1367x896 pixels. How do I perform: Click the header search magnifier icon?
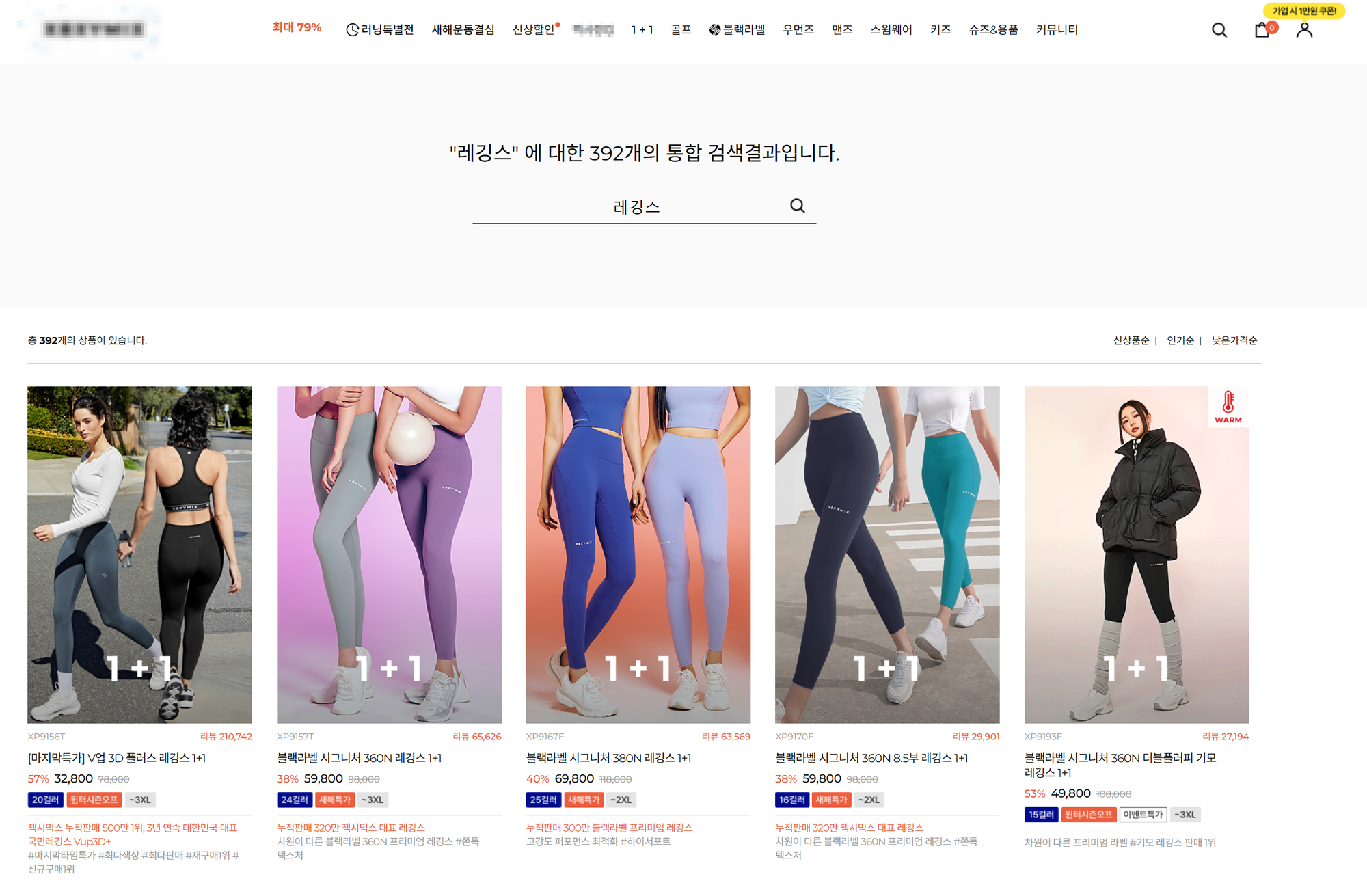1219,30
